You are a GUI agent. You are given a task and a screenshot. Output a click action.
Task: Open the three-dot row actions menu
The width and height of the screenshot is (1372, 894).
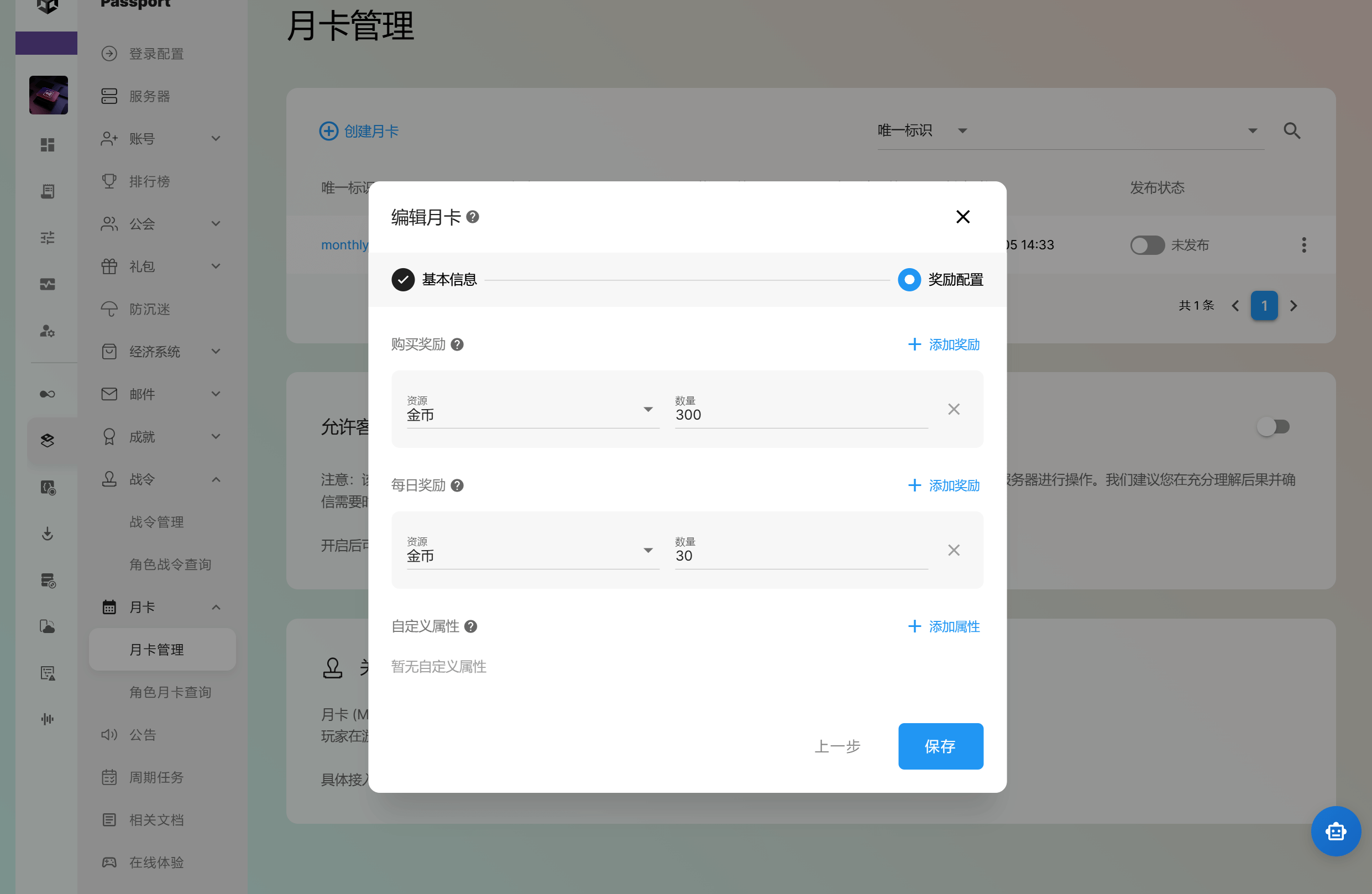pos(1303,245)
